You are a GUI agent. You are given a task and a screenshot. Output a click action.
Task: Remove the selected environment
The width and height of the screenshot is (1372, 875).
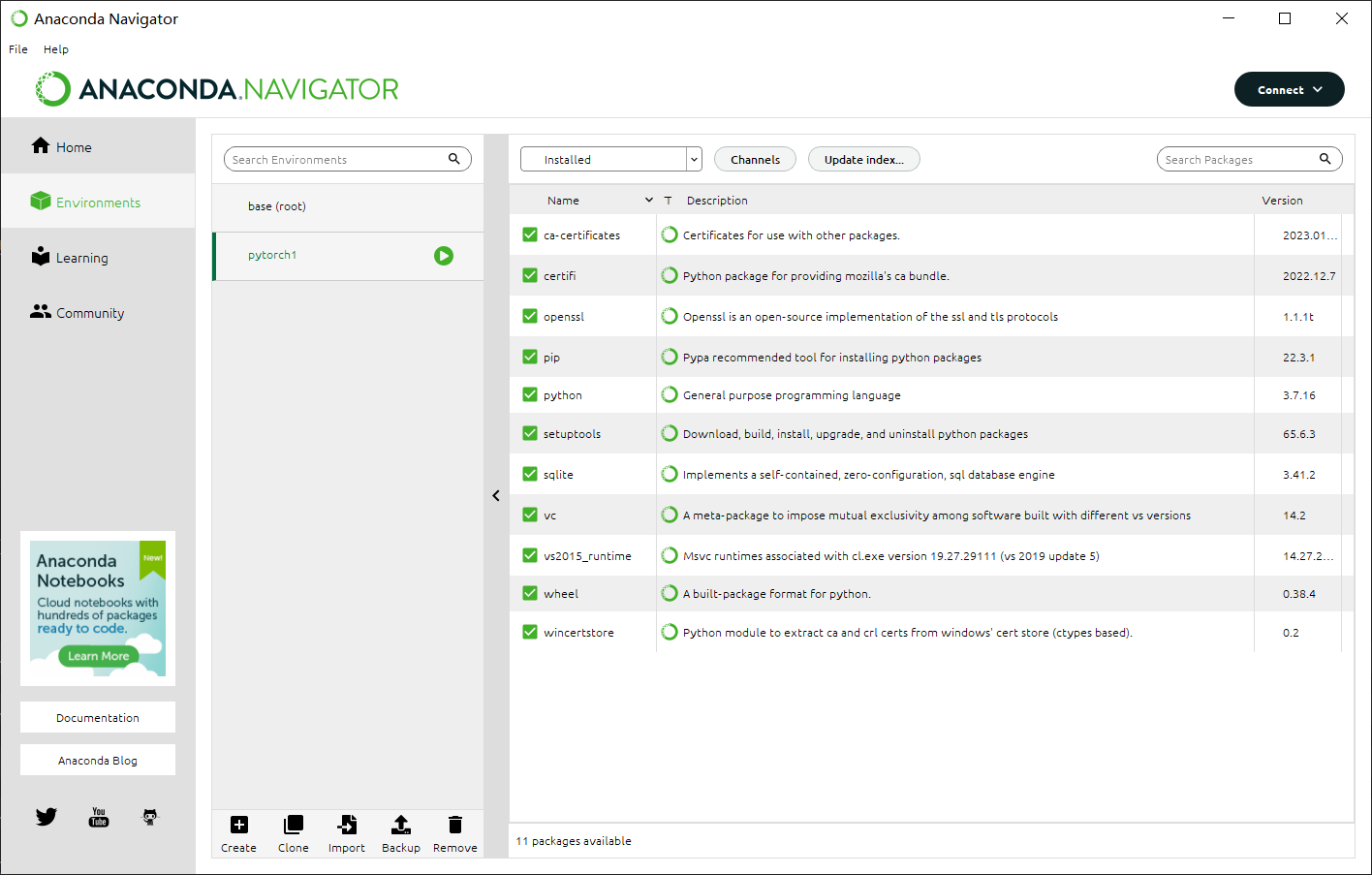click(x=455, y=833)
